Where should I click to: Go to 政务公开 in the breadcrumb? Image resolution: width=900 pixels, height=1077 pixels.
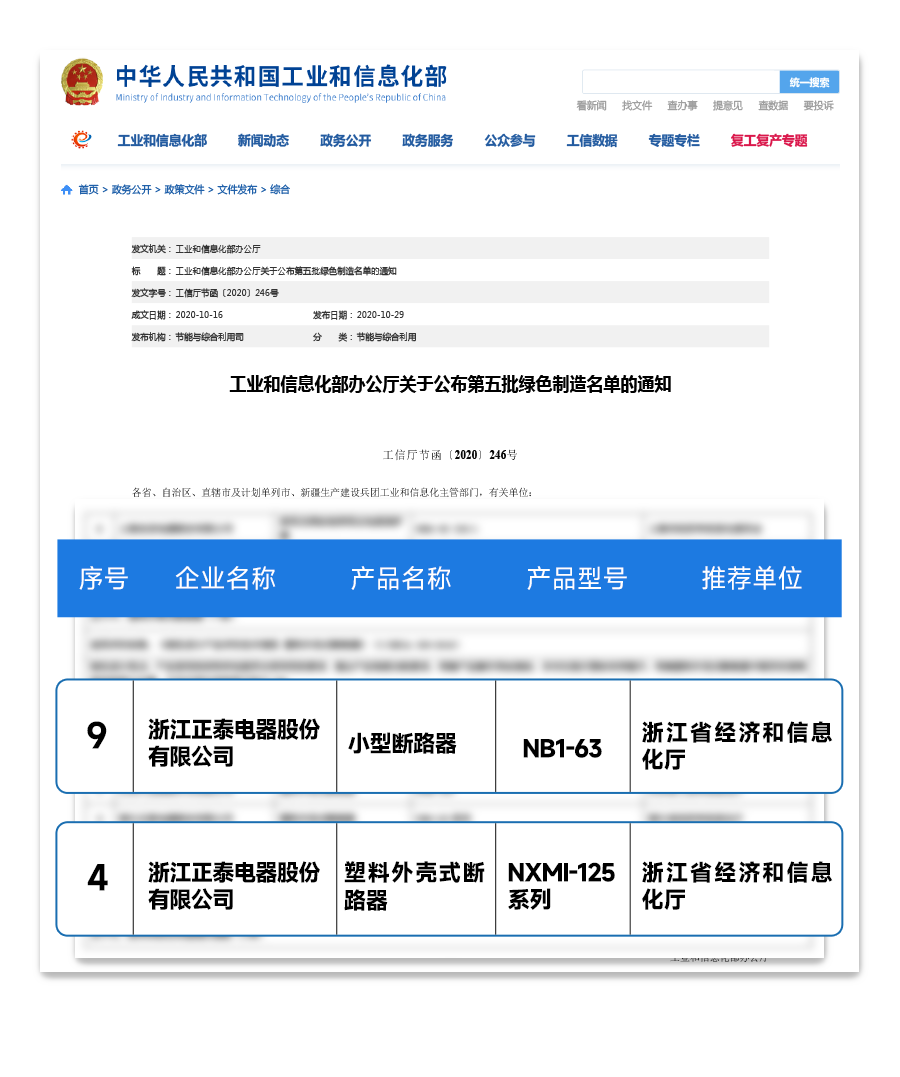pyautogui.click(x=131, y=190)
